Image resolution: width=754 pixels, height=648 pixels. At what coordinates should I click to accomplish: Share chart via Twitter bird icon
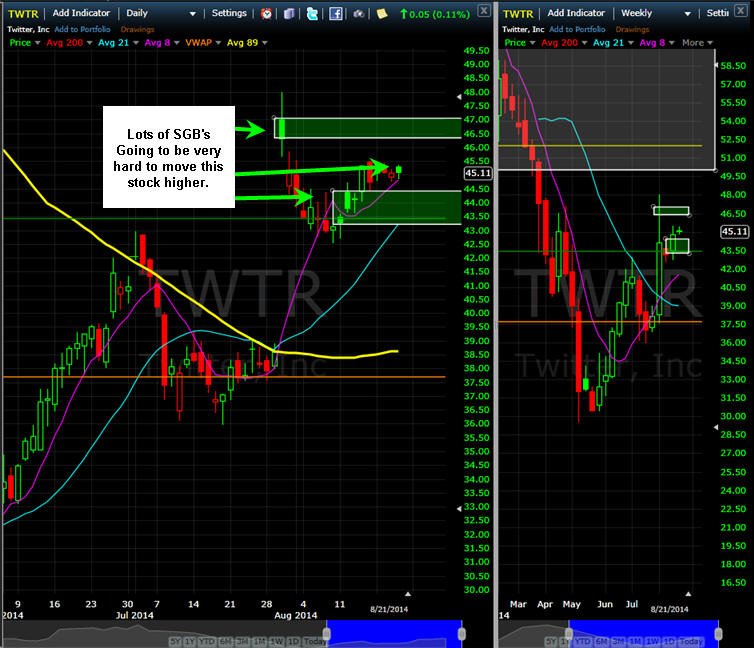[x=312, y=13]
